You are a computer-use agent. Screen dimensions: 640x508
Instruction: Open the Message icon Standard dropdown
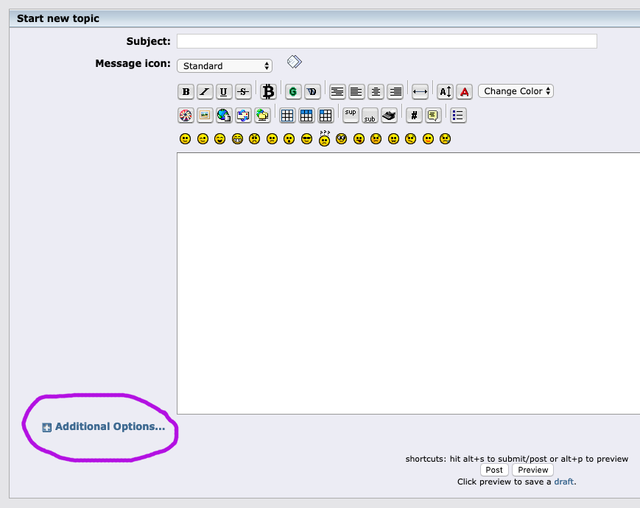224,66
